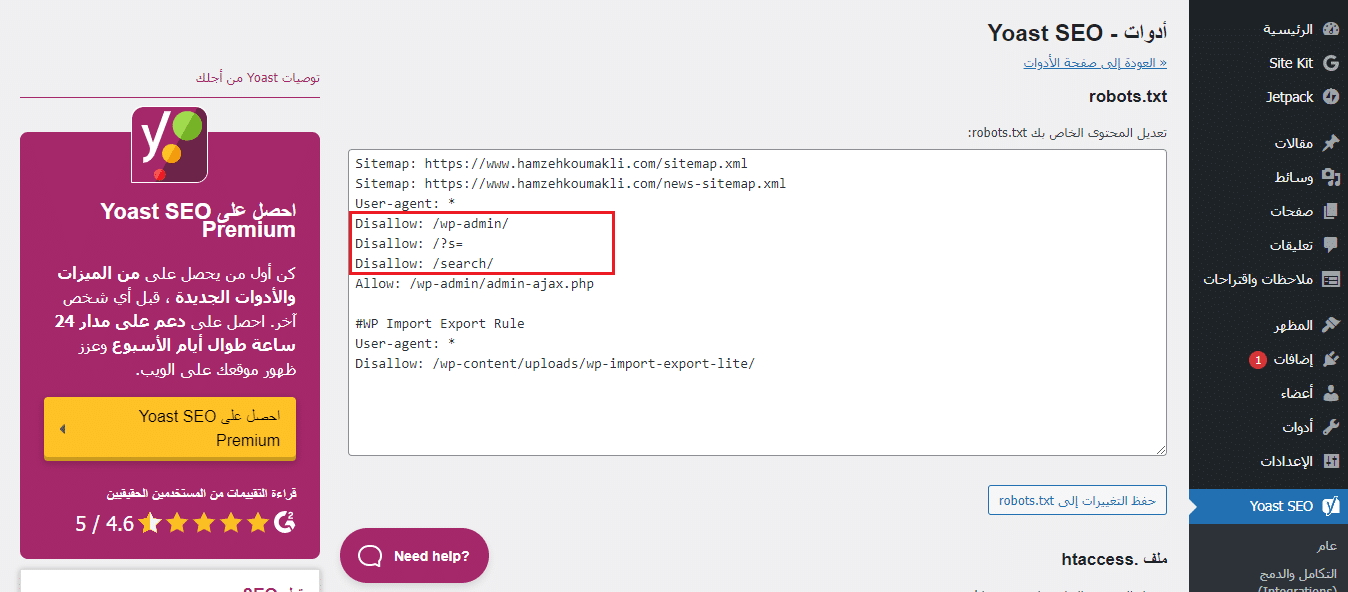The height and width of the screenshot is (592, 1348).
Task: Click the media icon beside وسائط
Action: tap(1330, 177)
